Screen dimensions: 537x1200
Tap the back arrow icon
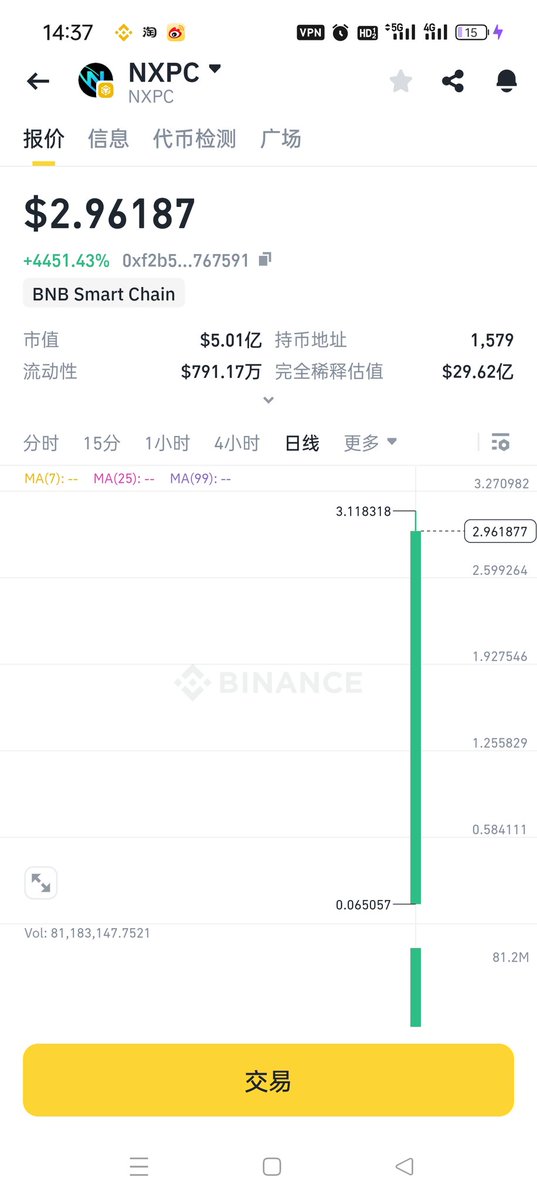click(x=38, y=81)
